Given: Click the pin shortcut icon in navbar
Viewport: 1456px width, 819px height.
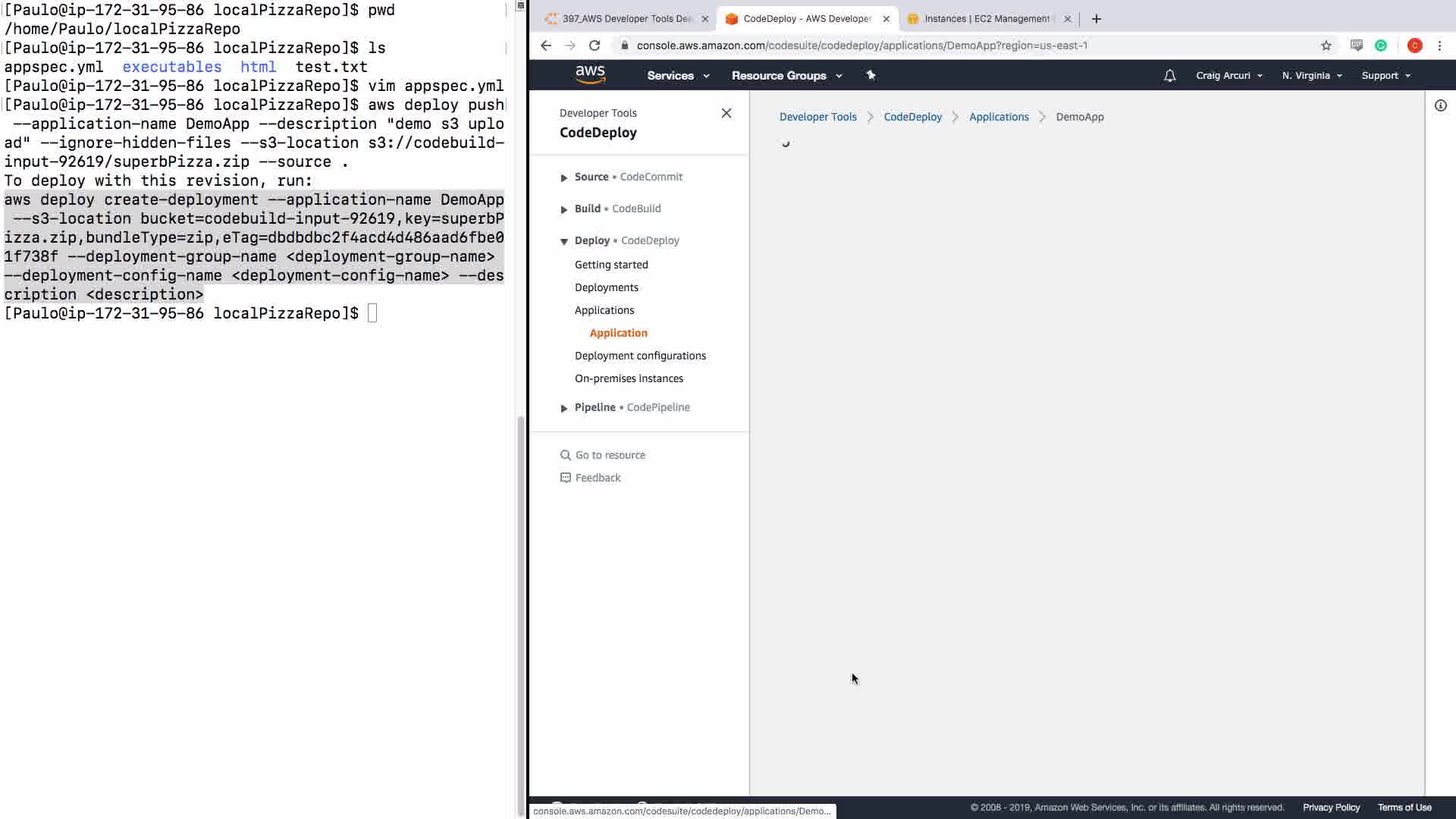Looking at the screenshot, I should tap(871, 75).
